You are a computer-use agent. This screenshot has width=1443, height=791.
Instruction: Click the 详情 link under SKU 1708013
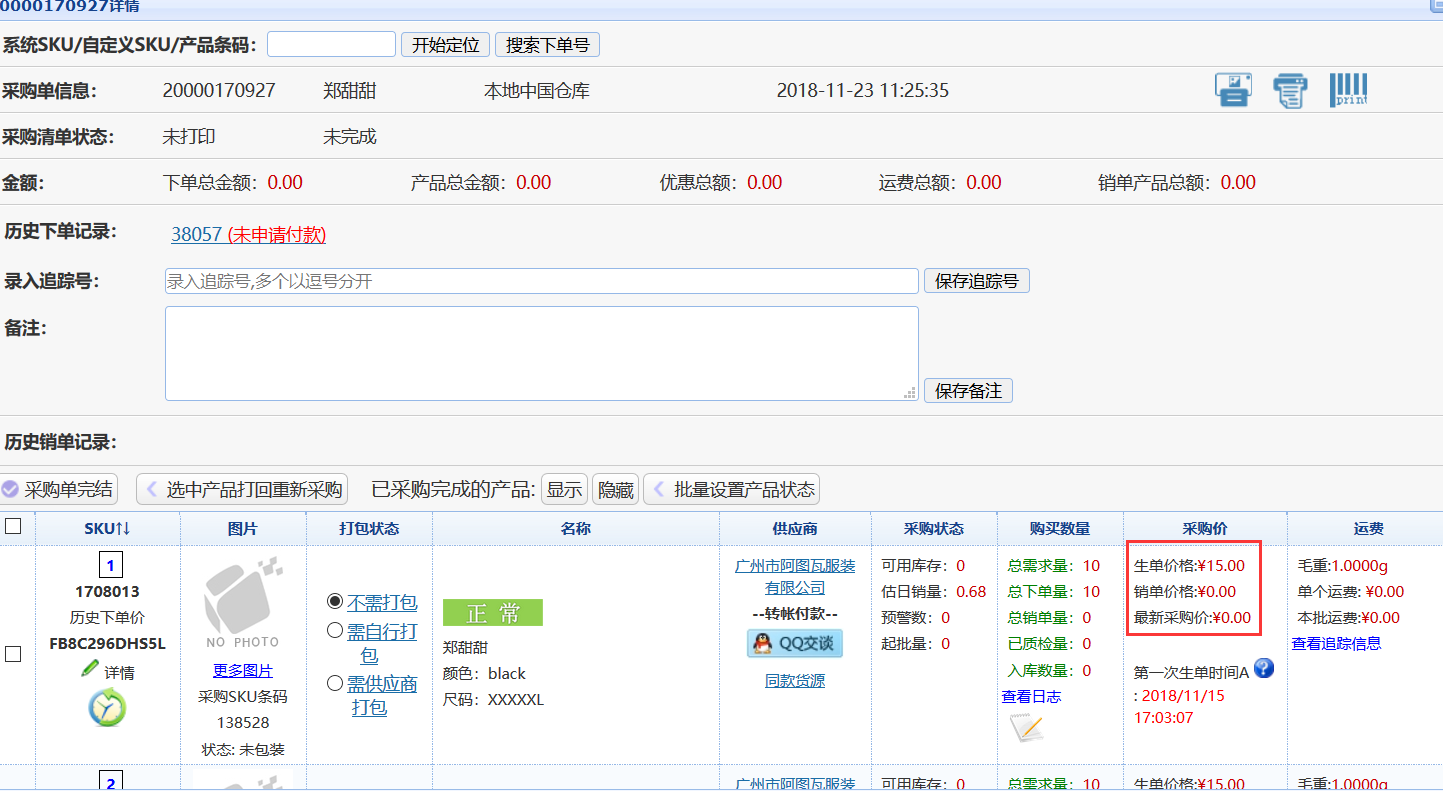(119, 673)
